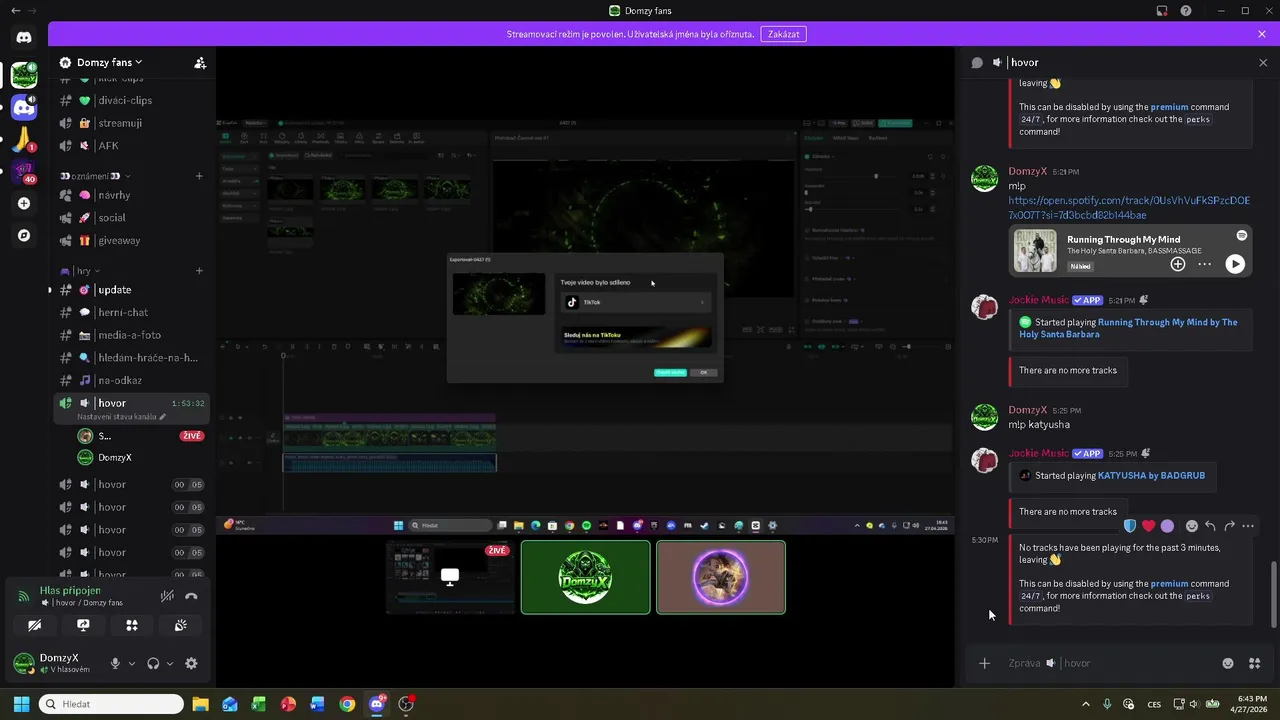Open the live stream preview tile marked ŽIVĚ

[450, 577]
